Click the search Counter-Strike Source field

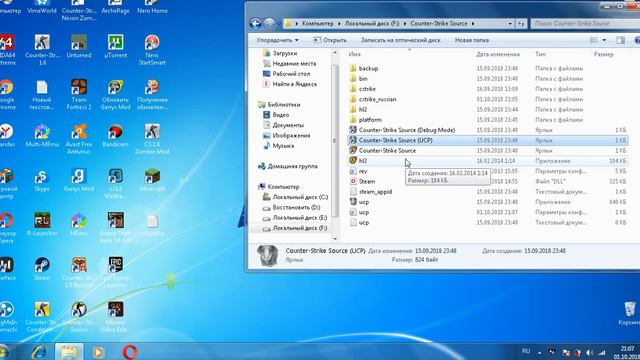click(586, 24)
